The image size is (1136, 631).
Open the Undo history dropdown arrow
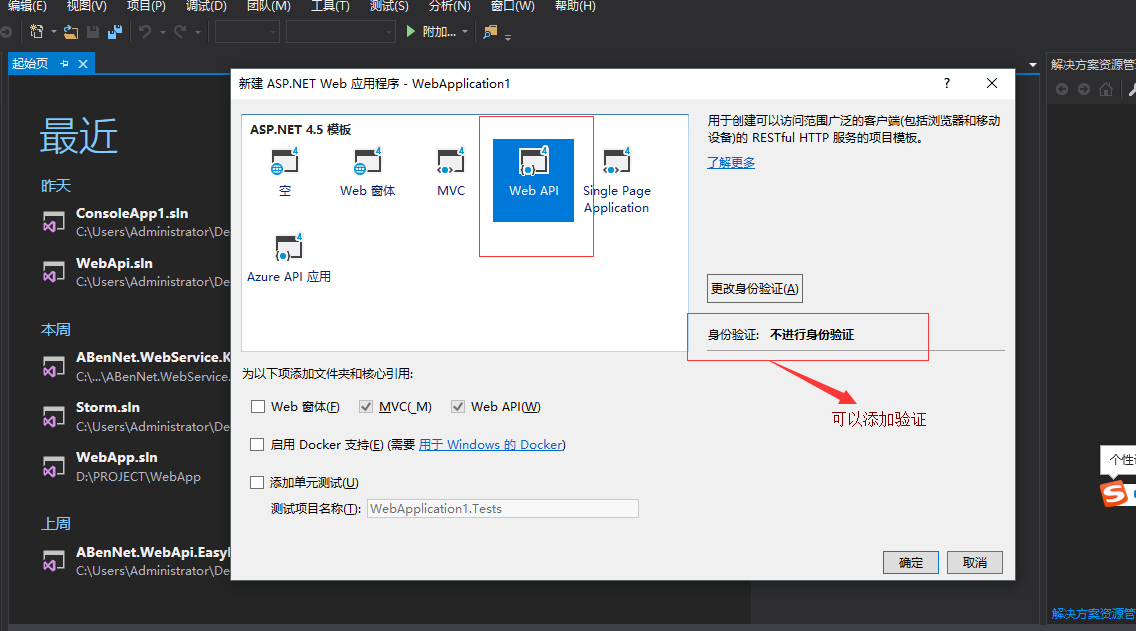pos(162,32)
